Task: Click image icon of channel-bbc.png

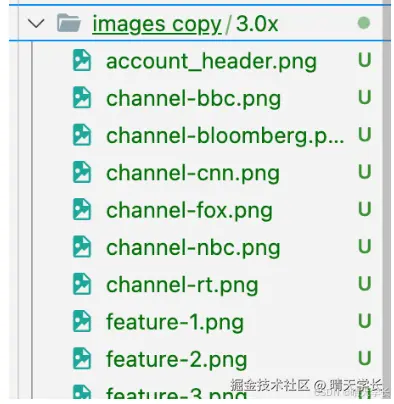Action: click(82, 98)
